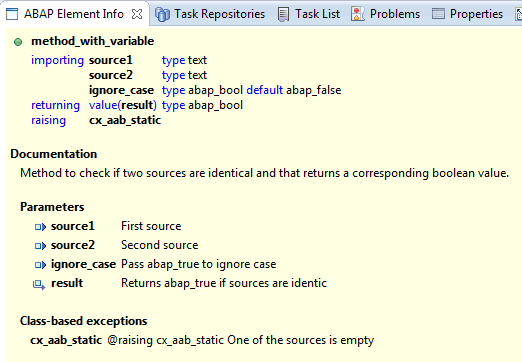This screenshot has height=362, width=522.
Task: Click source2 in the importing signature
Action: [x=111, y=75]
